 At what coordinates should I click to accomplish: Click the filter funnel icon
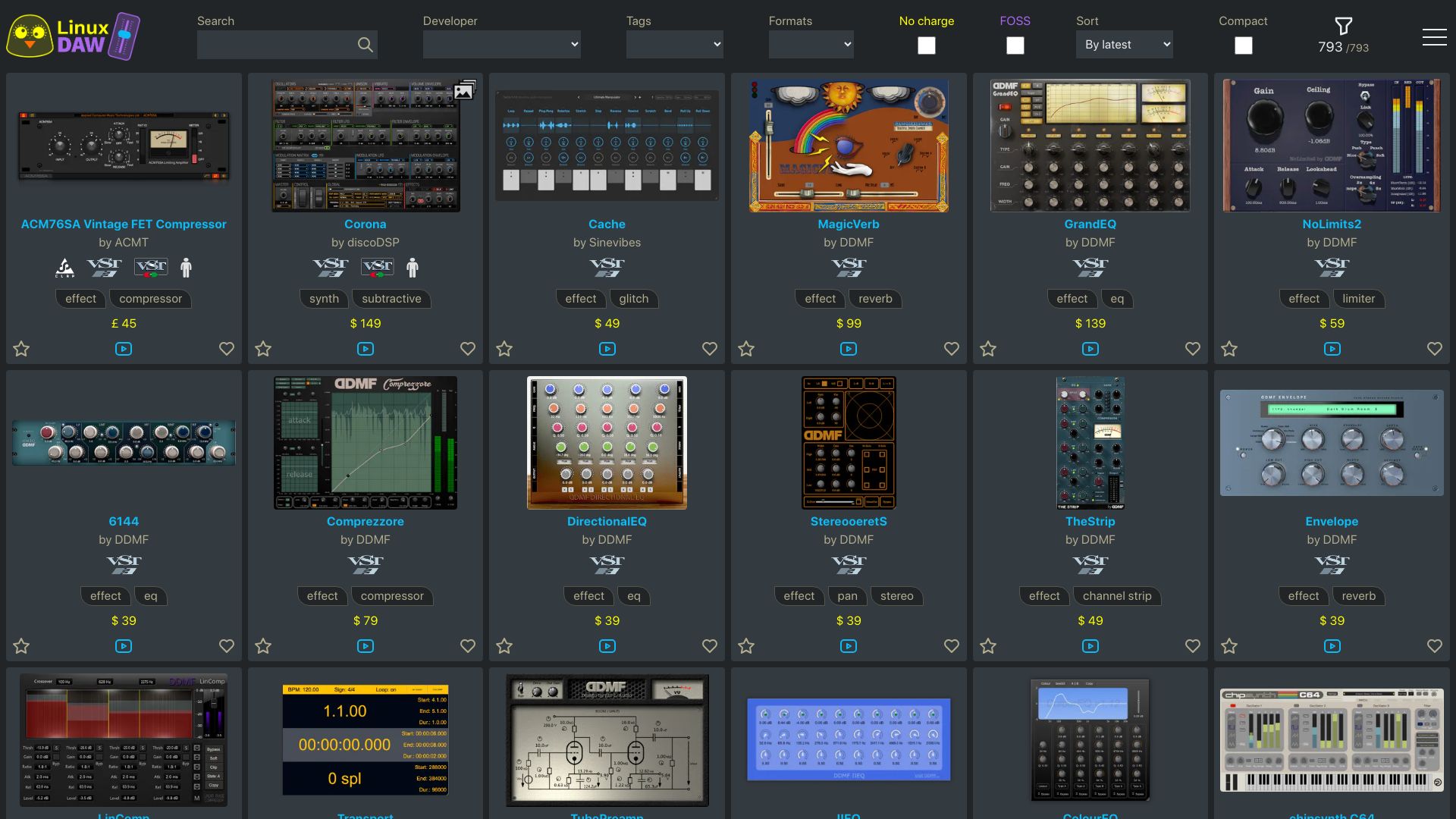click(1343, 27)
